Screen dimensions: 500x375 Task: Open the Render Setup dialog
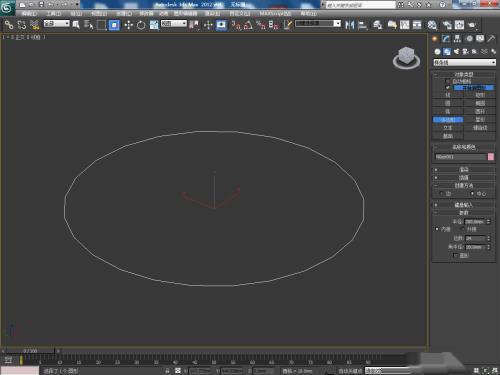pyautogui.click(x=447, y=25)
